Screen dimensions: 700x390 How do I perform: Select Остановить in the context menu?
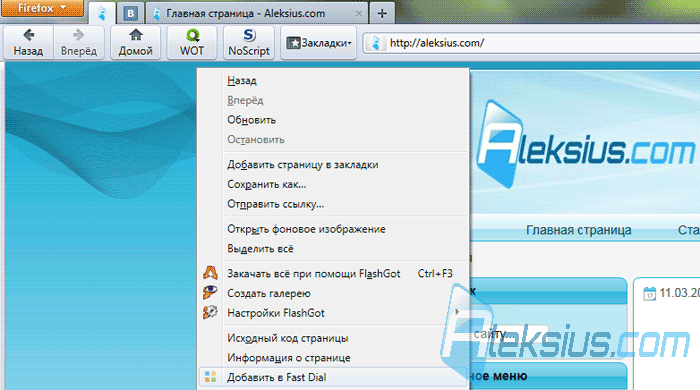pos(333,140)
